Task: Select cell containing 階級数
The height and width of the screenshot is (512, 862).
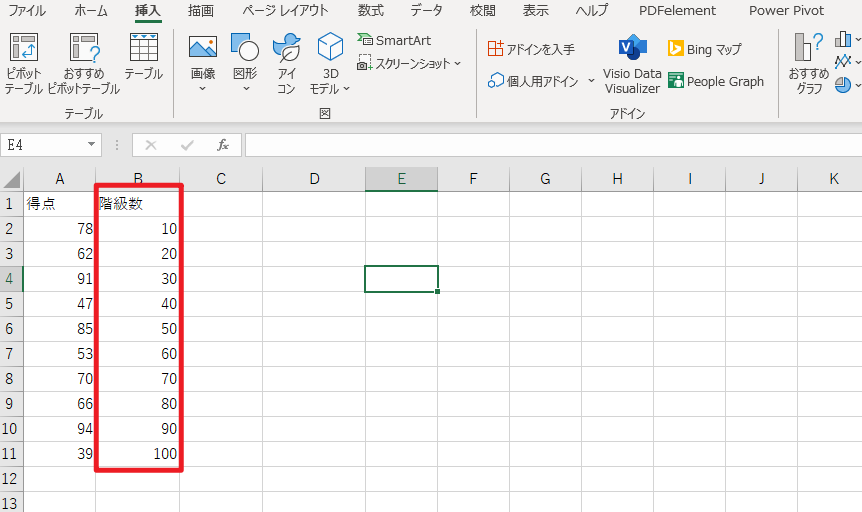Action: coord(137,204)
